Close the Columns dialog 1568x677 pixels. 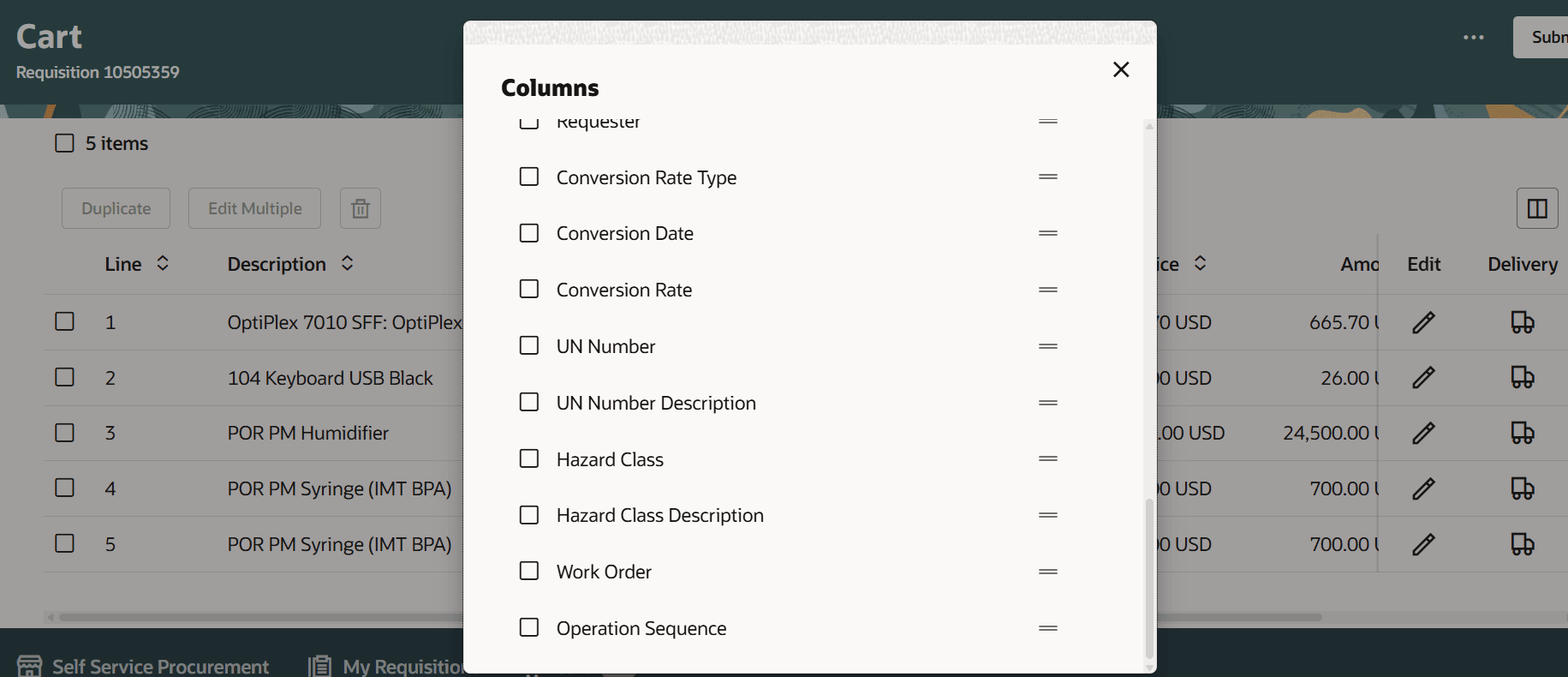1120,69
